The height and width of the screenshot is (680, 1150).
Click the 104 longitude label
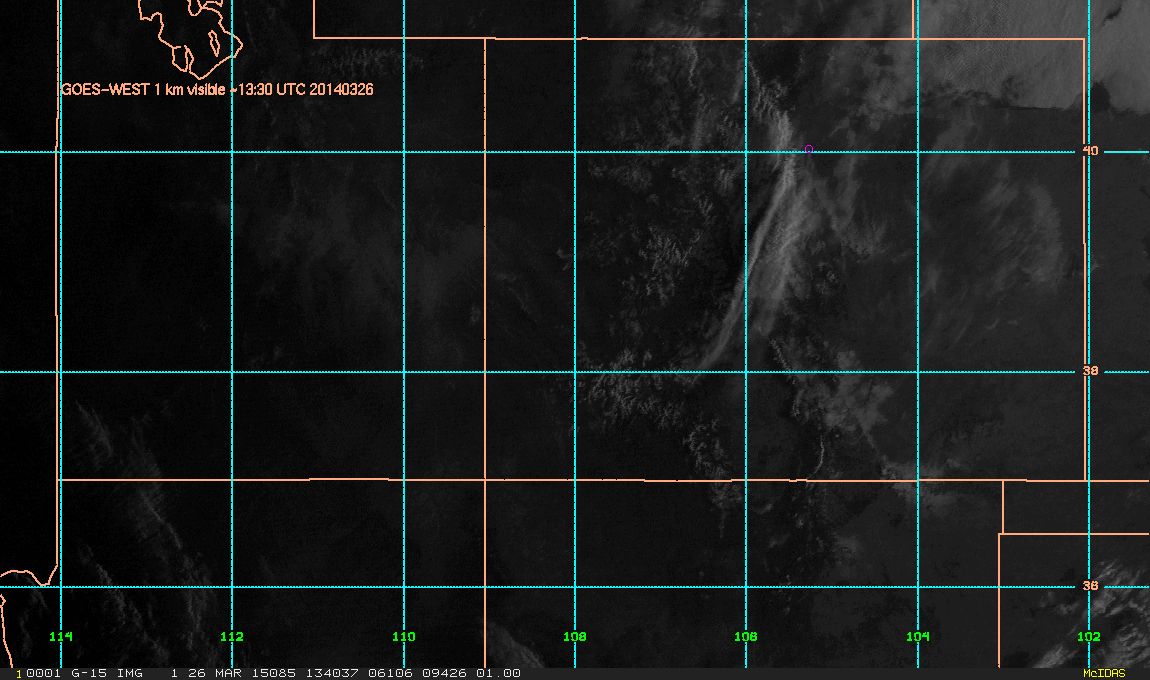tap(918, 636)
